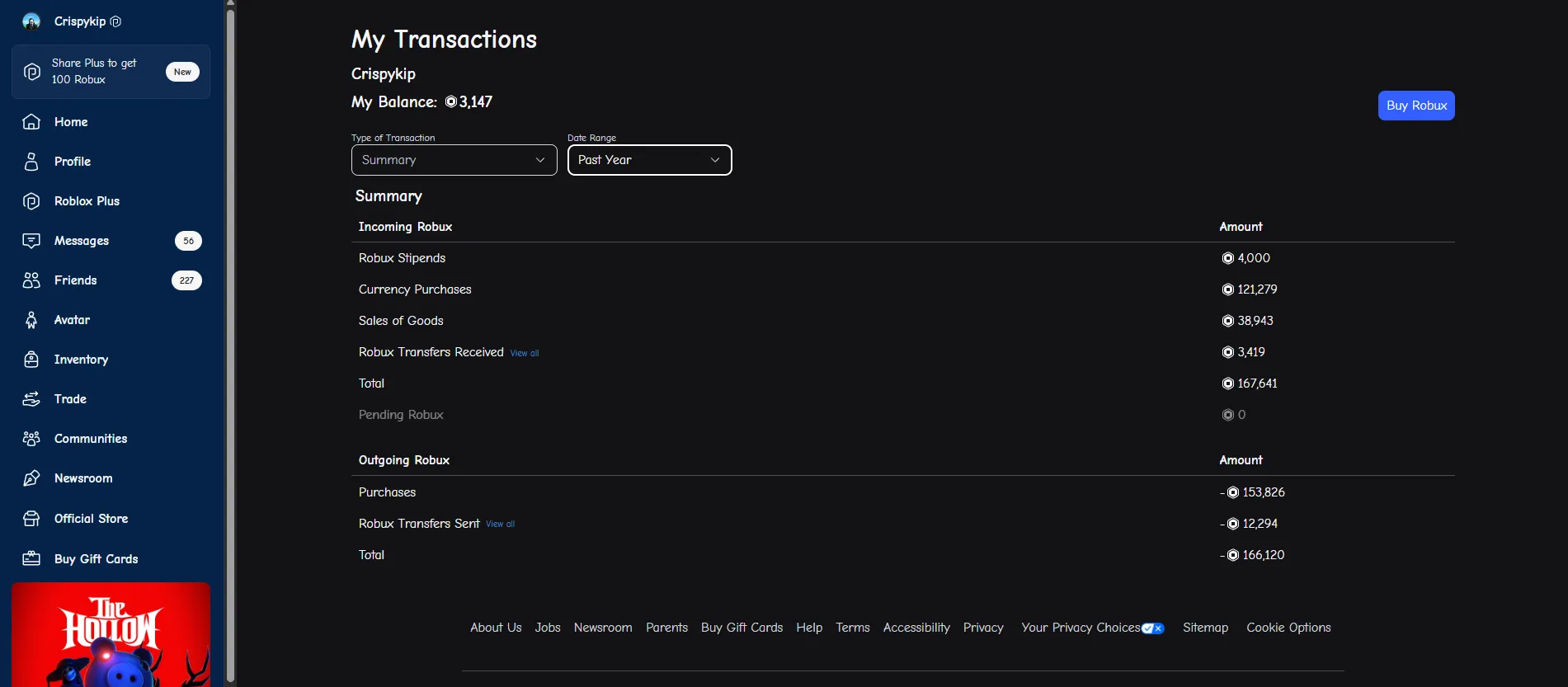
Task: Click the 56 unread Messages badge
Action: [x=188, y=241]
